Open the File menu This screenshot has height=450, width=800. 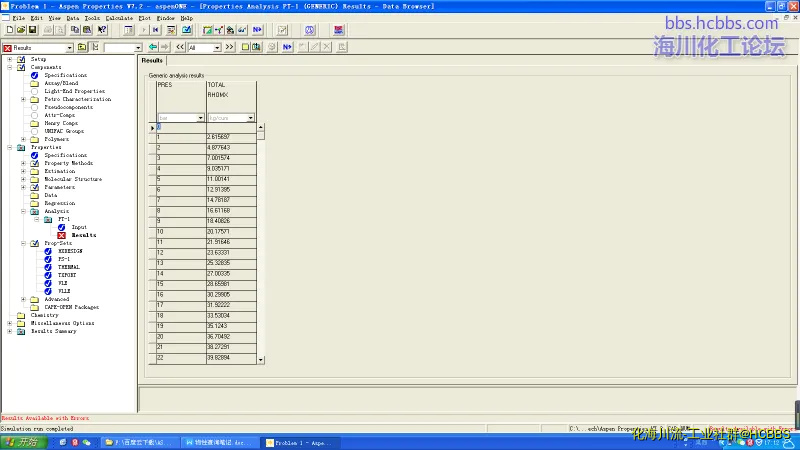tap(18, 18)
